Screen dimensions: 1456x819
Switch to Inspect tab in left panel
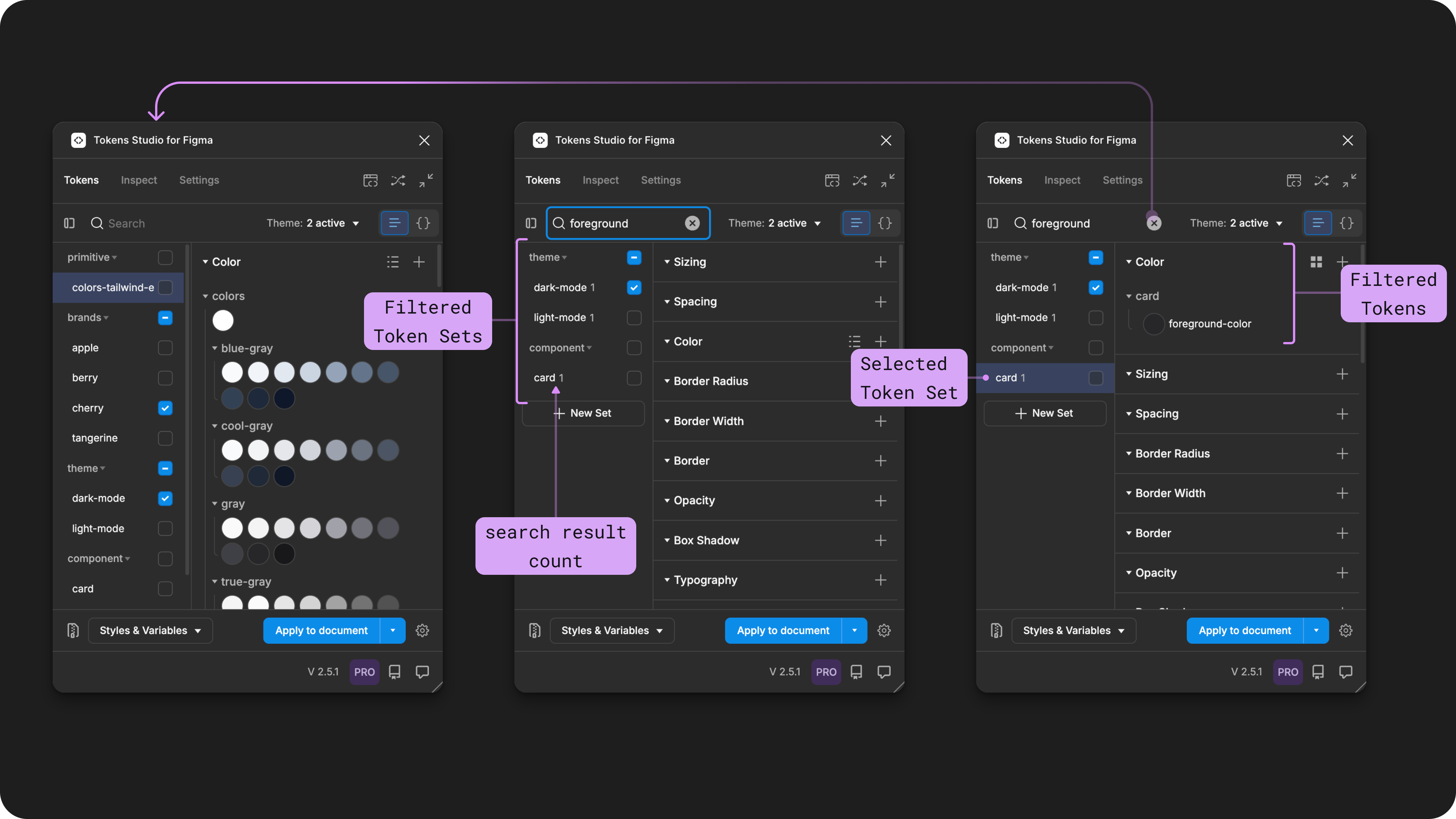tap(138, 180)
